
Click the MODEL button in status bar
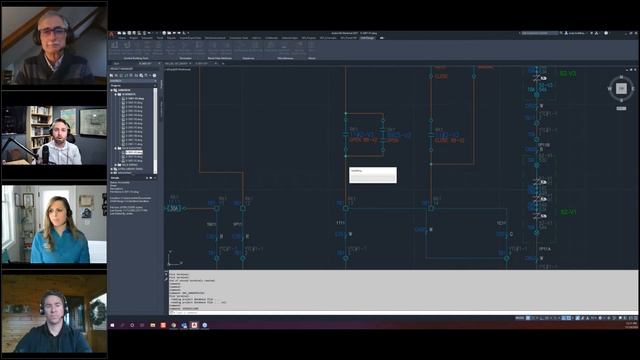point(519,318)
